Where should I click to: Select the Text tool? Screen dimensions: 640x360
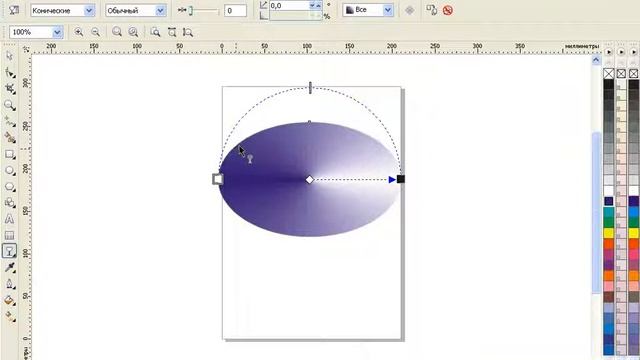(x=9, y=219)
